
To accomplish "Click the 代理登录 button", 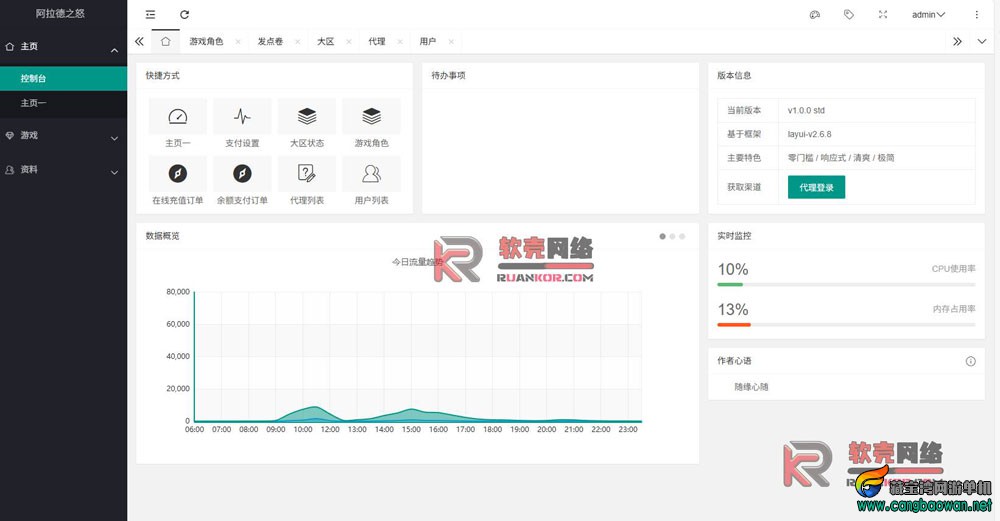I will pos(816,187).
